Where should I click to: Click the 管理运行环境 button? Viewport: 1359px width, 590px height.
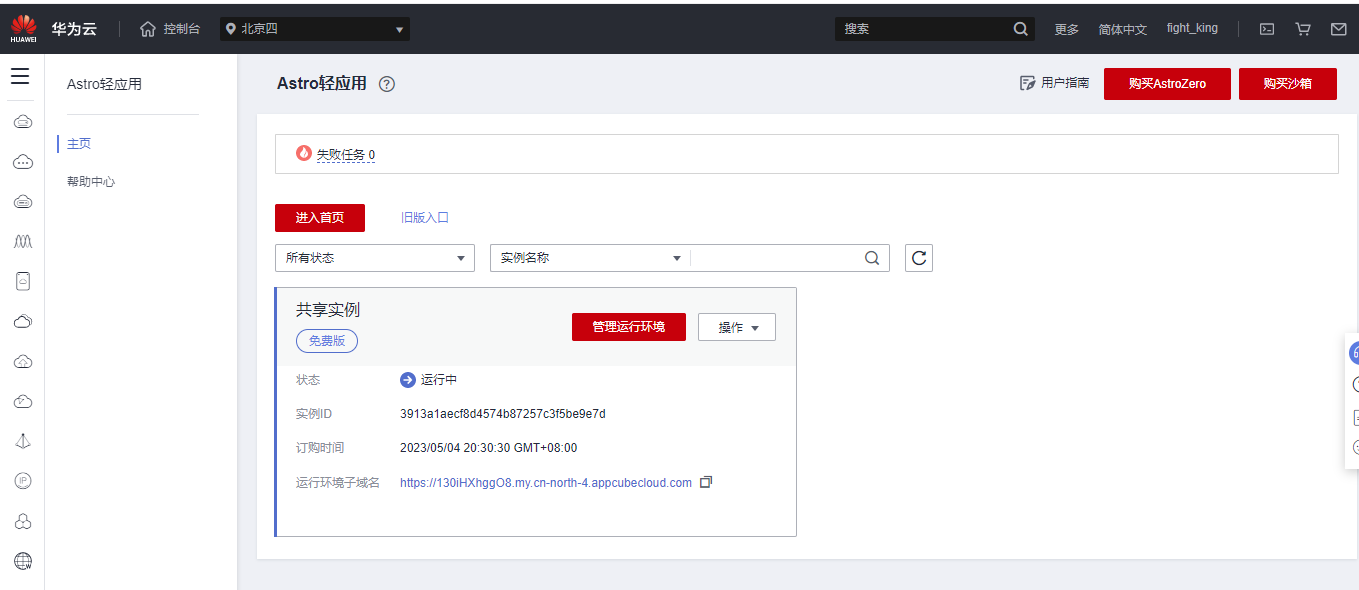[x=629, y=327]
